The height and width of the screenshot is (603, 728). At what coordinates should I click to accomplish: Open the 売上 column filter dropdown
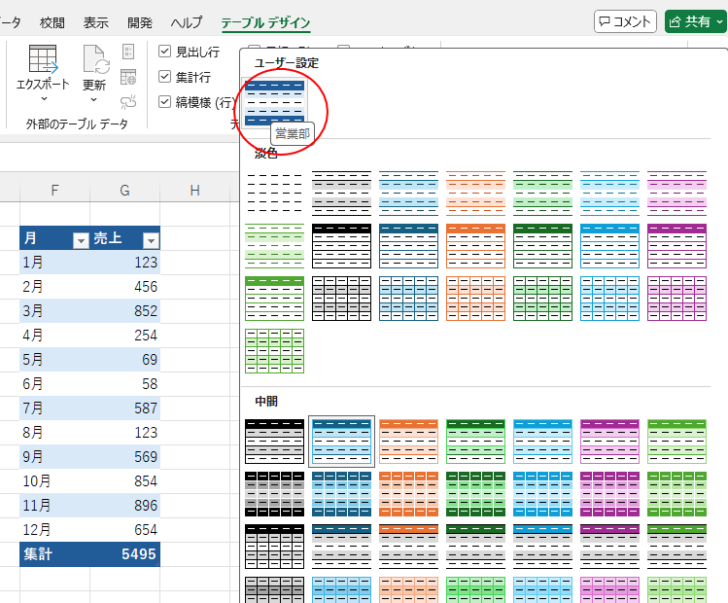pyautogui.click(x=150, y=240)
